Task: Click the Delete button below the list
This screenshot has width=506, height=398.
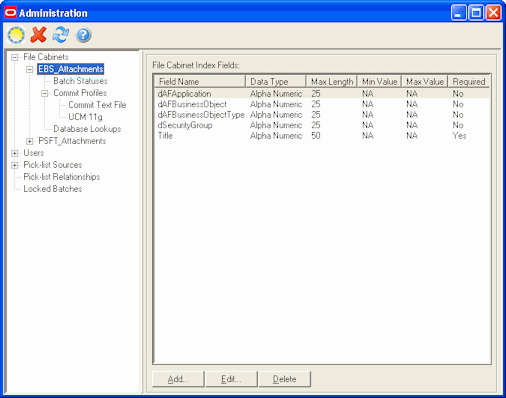Action: coord(285,379)
